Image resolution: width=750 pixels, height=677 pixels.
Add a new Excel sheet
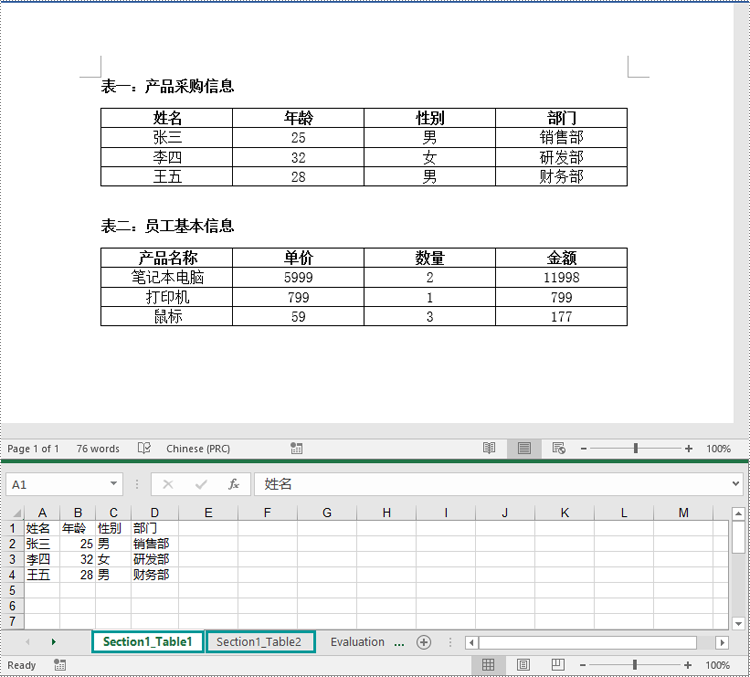[423, 642]
